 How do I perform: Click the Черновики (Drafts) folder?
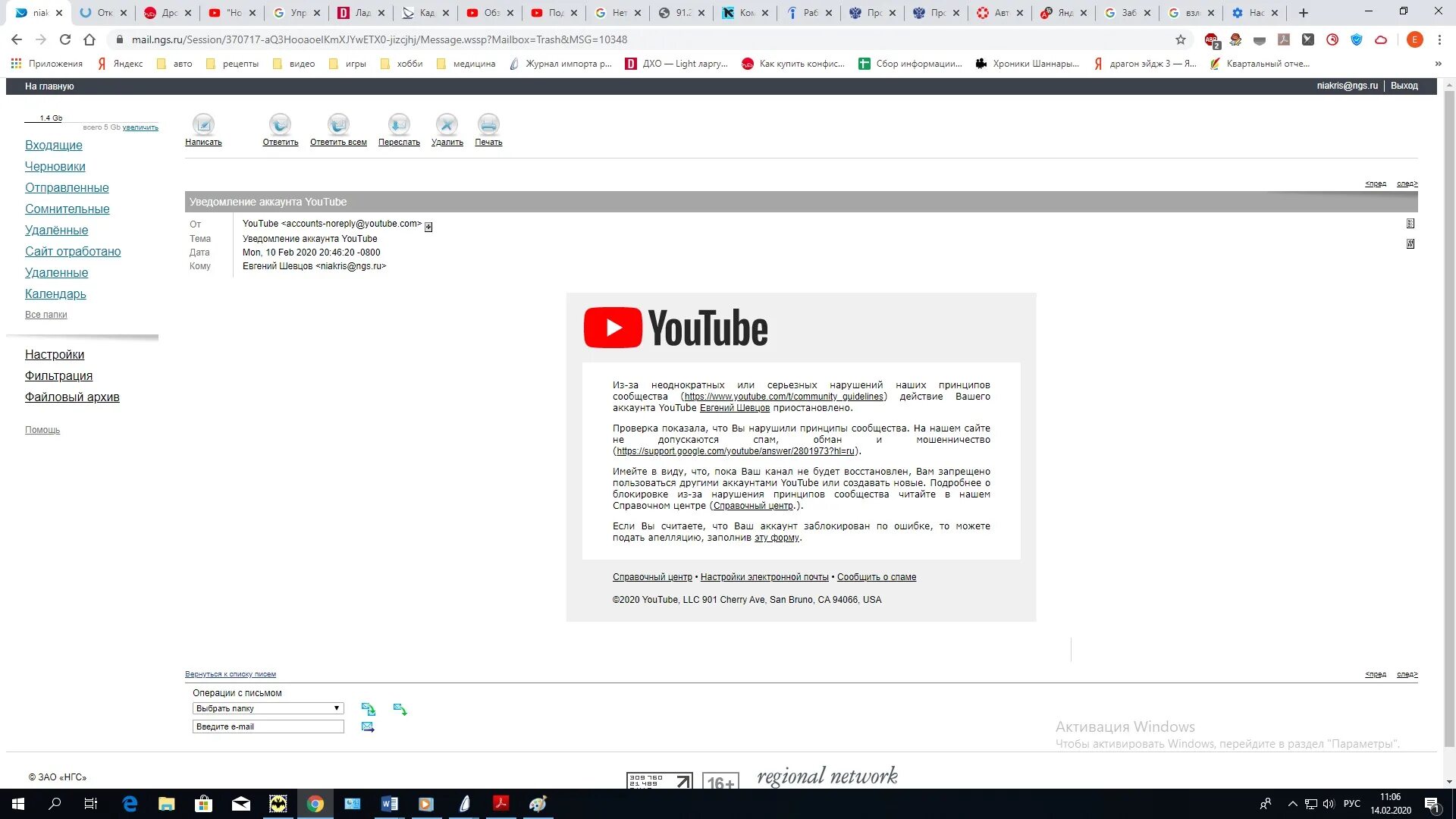pos(55,166)
